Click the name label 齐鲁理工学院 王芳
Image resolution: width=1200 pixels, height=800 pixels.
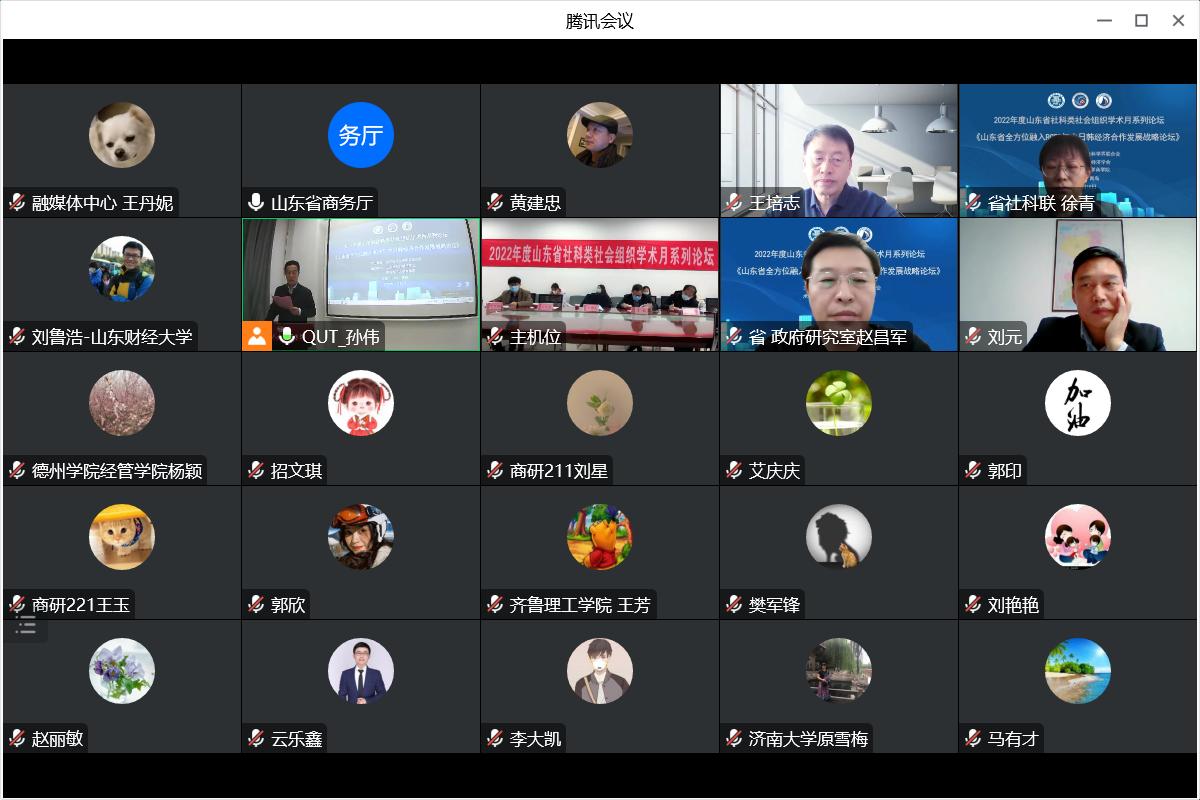(579, 605)
